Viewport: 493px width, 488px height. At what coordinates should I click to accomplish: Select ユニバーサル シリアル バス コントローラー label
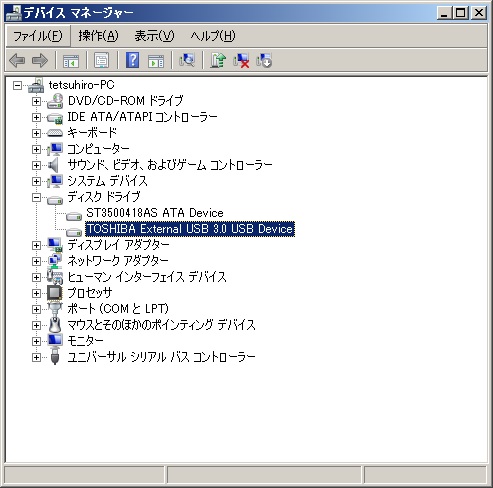coord(161,357)
